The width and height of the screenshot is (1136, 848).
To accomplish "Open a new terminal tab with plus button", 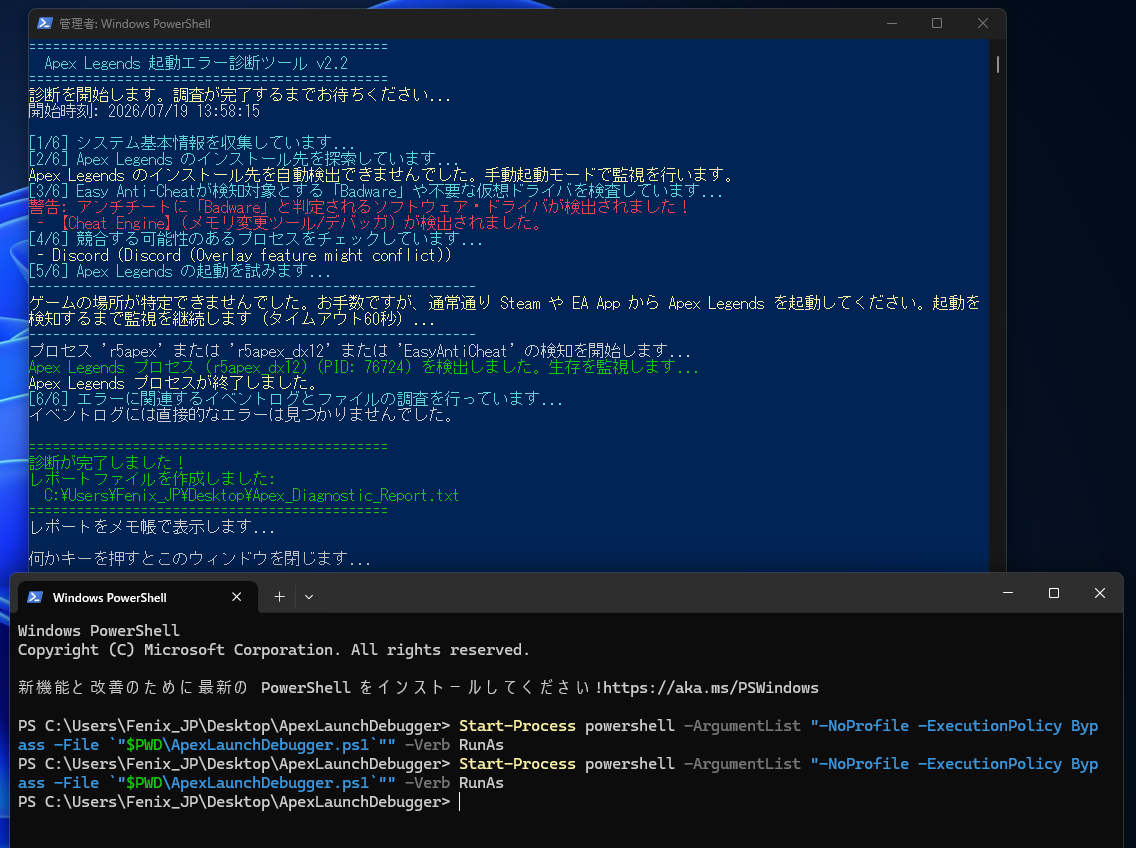I will (x=280, y=596).
